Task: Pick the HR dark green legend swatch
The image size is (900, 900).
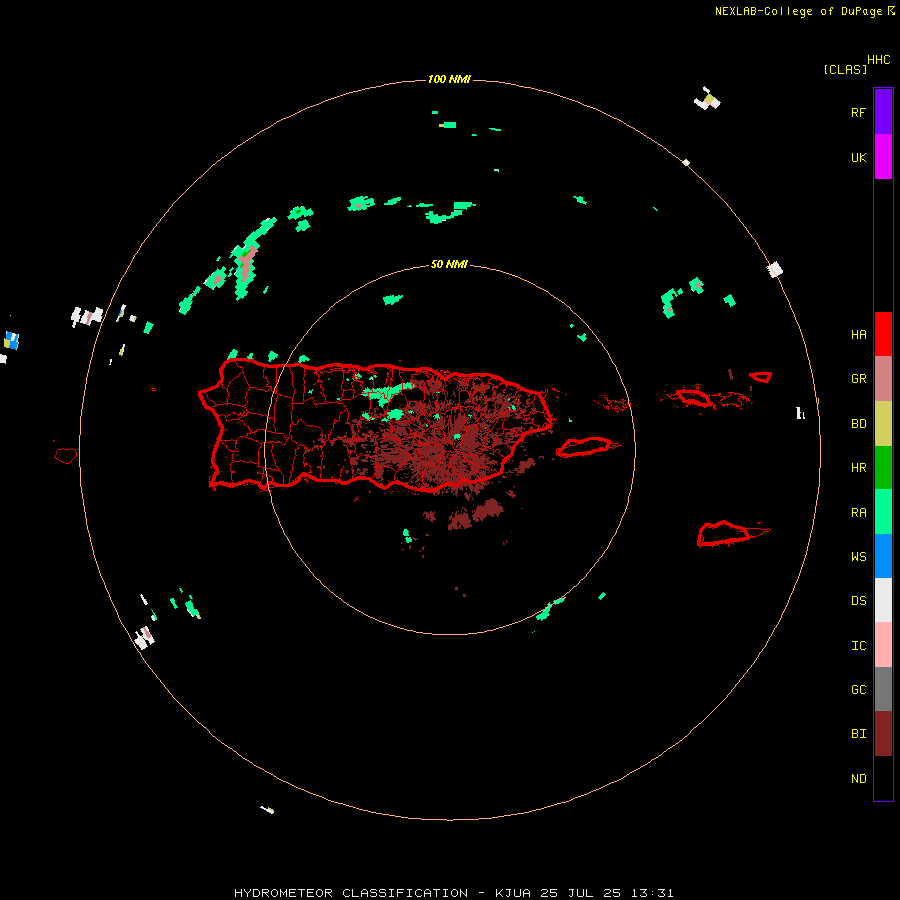Action: 883,468
